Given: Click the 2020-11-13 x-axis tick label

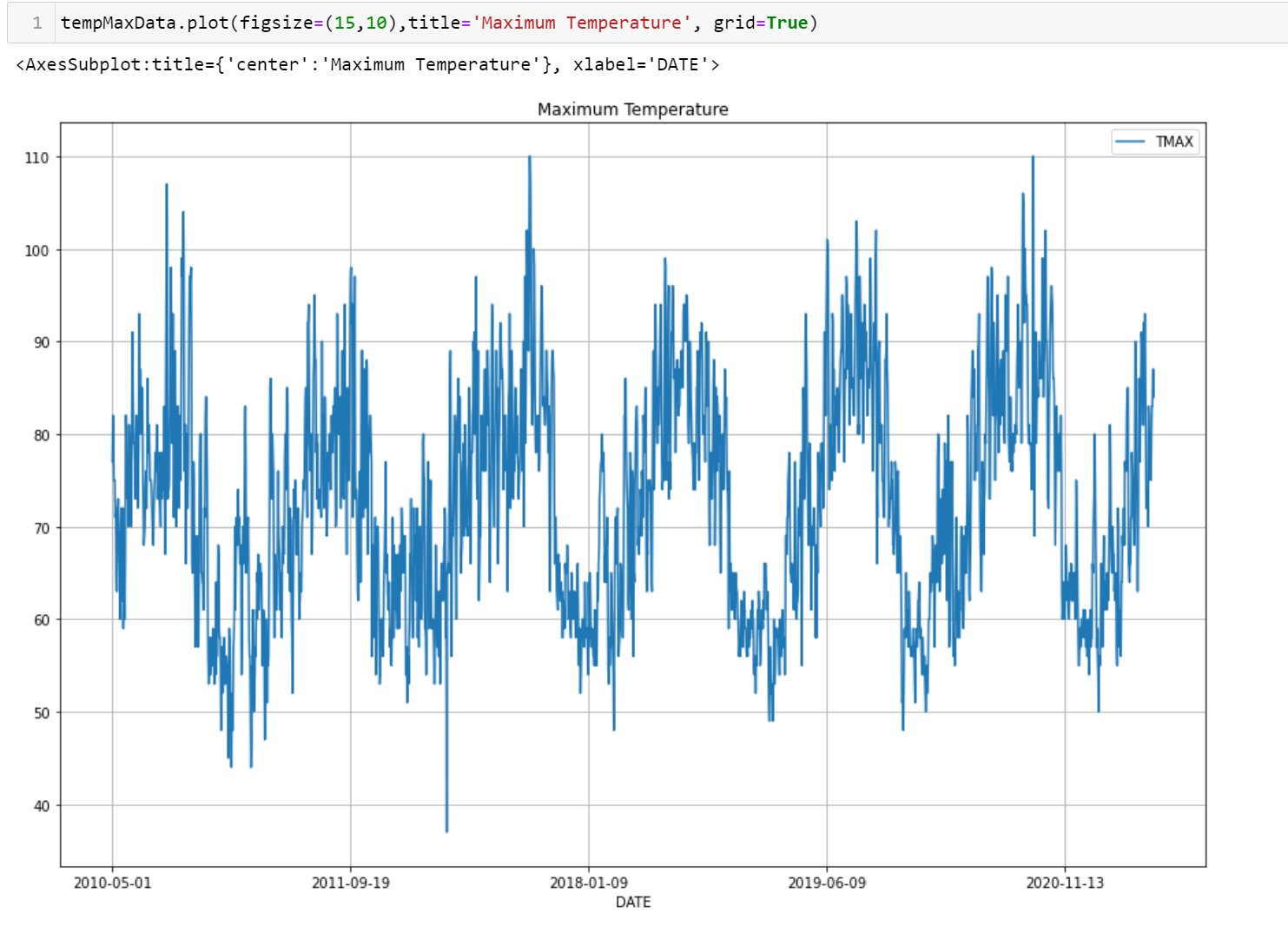Looking at the screenshot, I should click(1065, 883).
